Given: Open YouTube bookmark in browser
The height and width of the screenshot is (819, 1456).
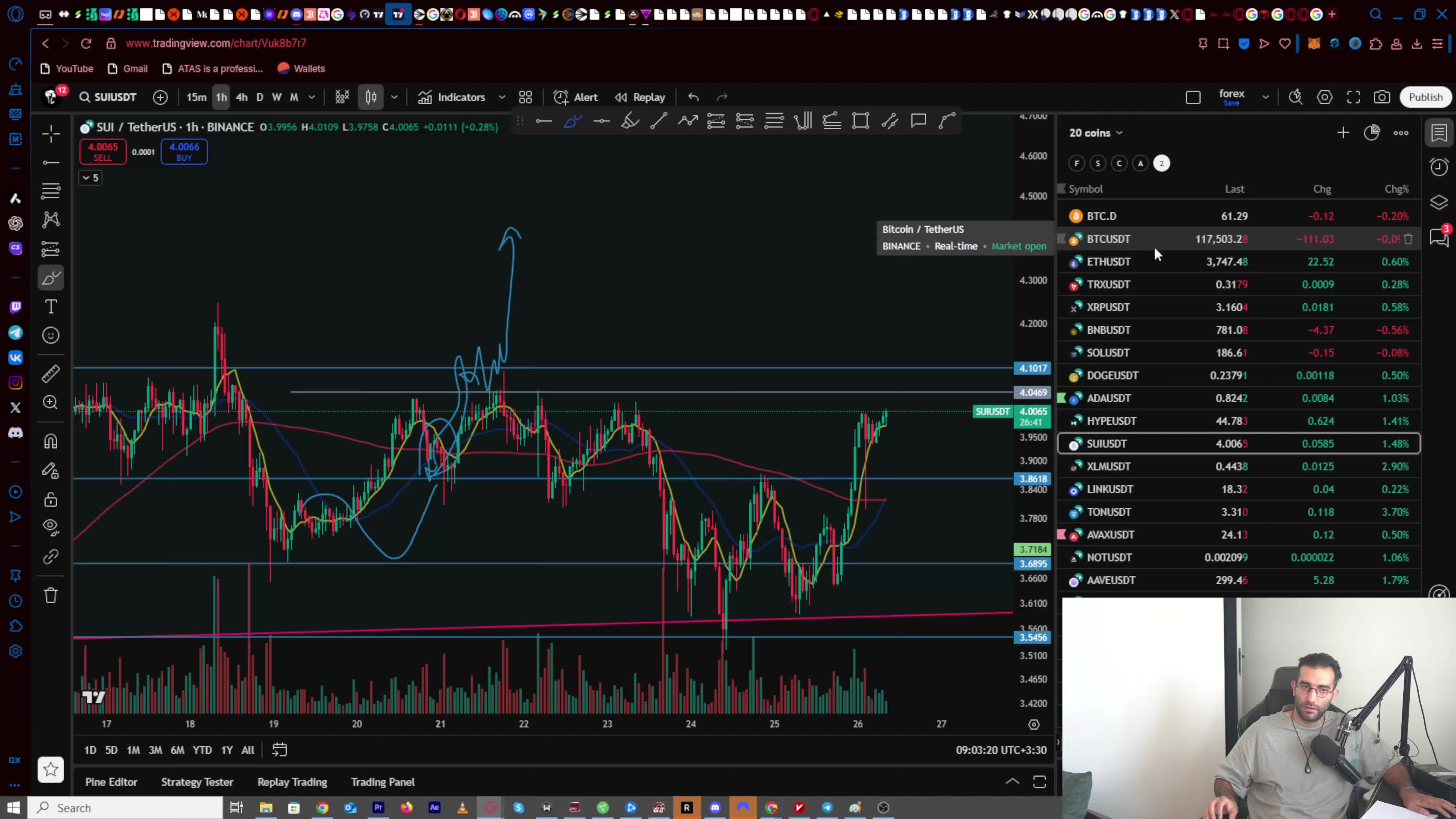Looking at the screenshot, I should [67, 68].
